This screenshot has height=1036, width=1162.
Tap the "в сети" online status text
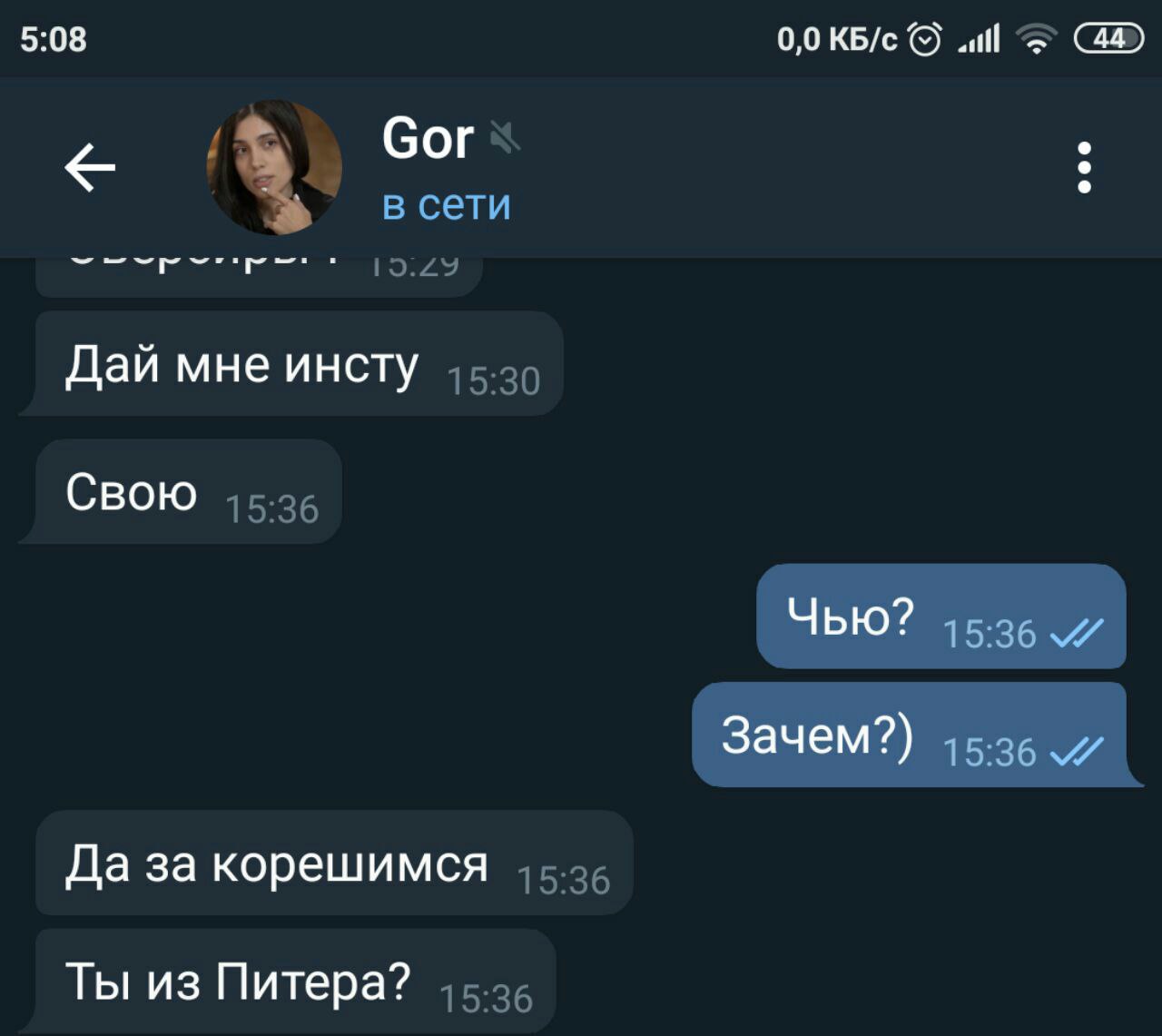coord(447,205)
